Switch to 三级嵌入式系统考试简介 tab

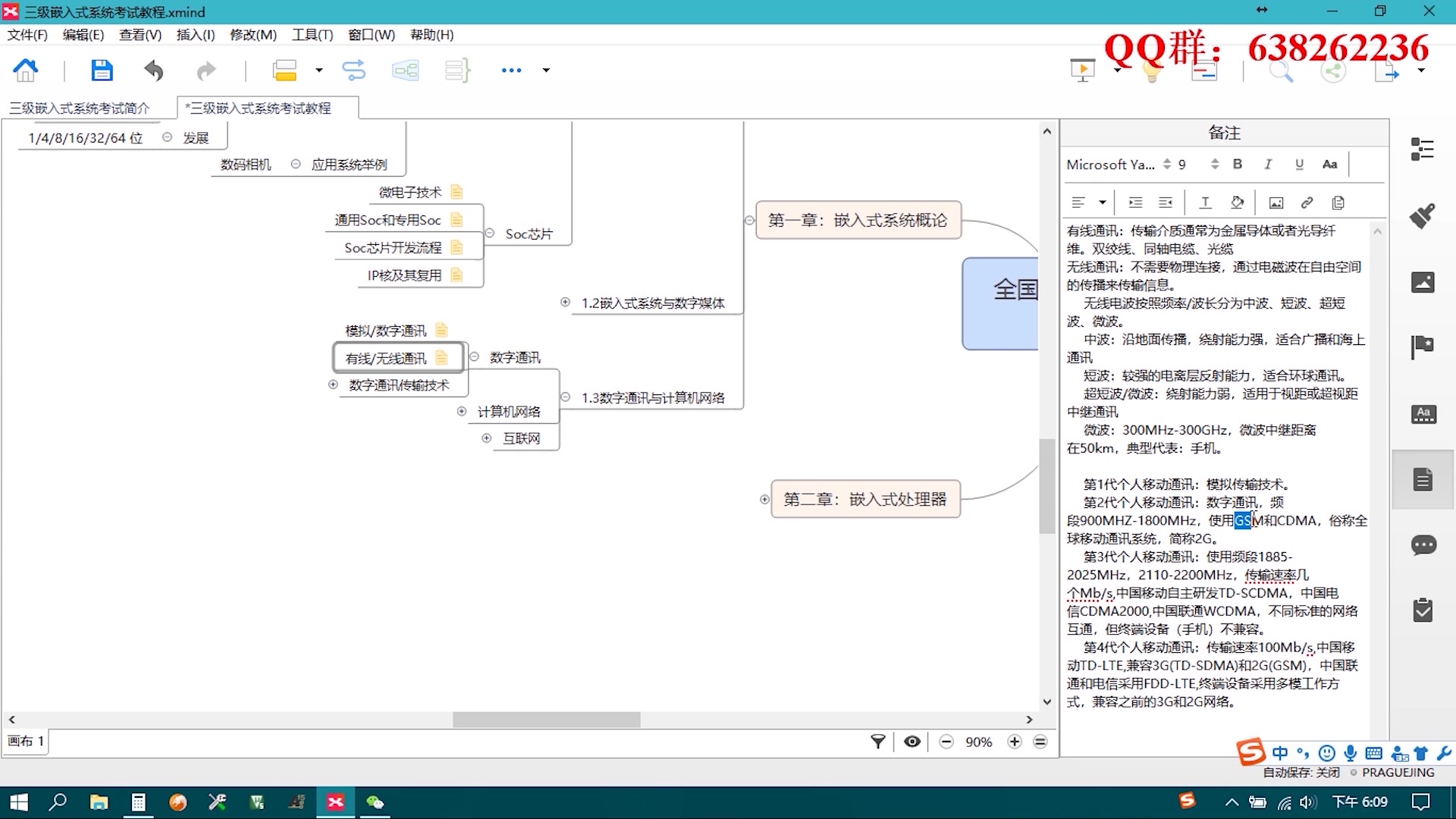[x=80, y=108]
